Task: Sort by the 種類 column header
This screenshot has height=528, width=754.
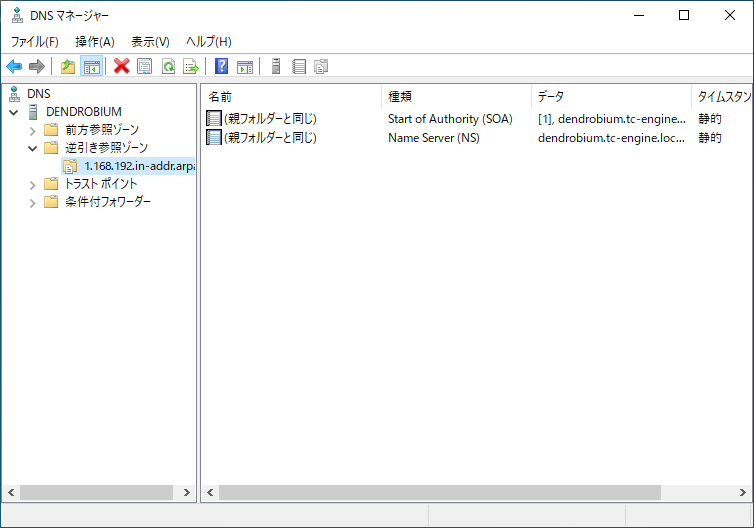Action: [456, 97]
